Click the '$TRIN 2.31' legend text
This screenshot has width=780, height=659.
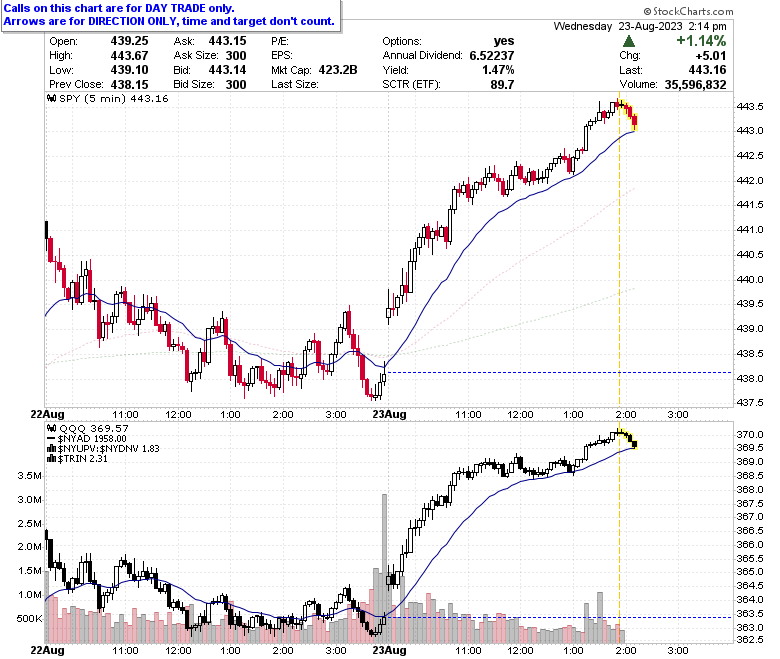83,459
